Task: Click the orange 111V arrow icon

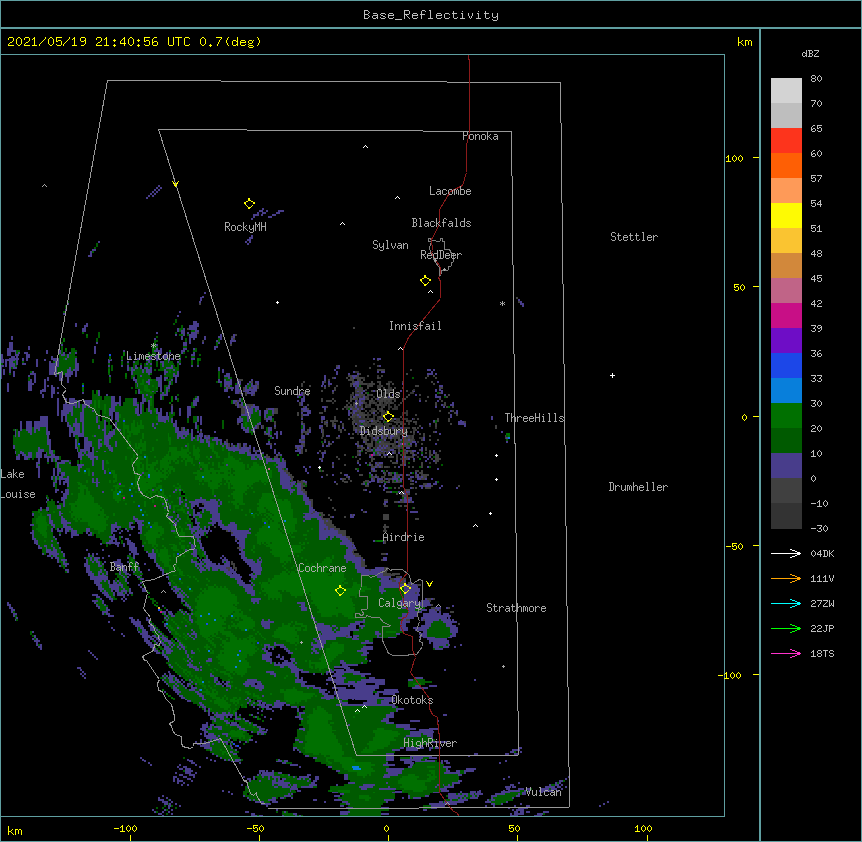Action: click(786, 578)
